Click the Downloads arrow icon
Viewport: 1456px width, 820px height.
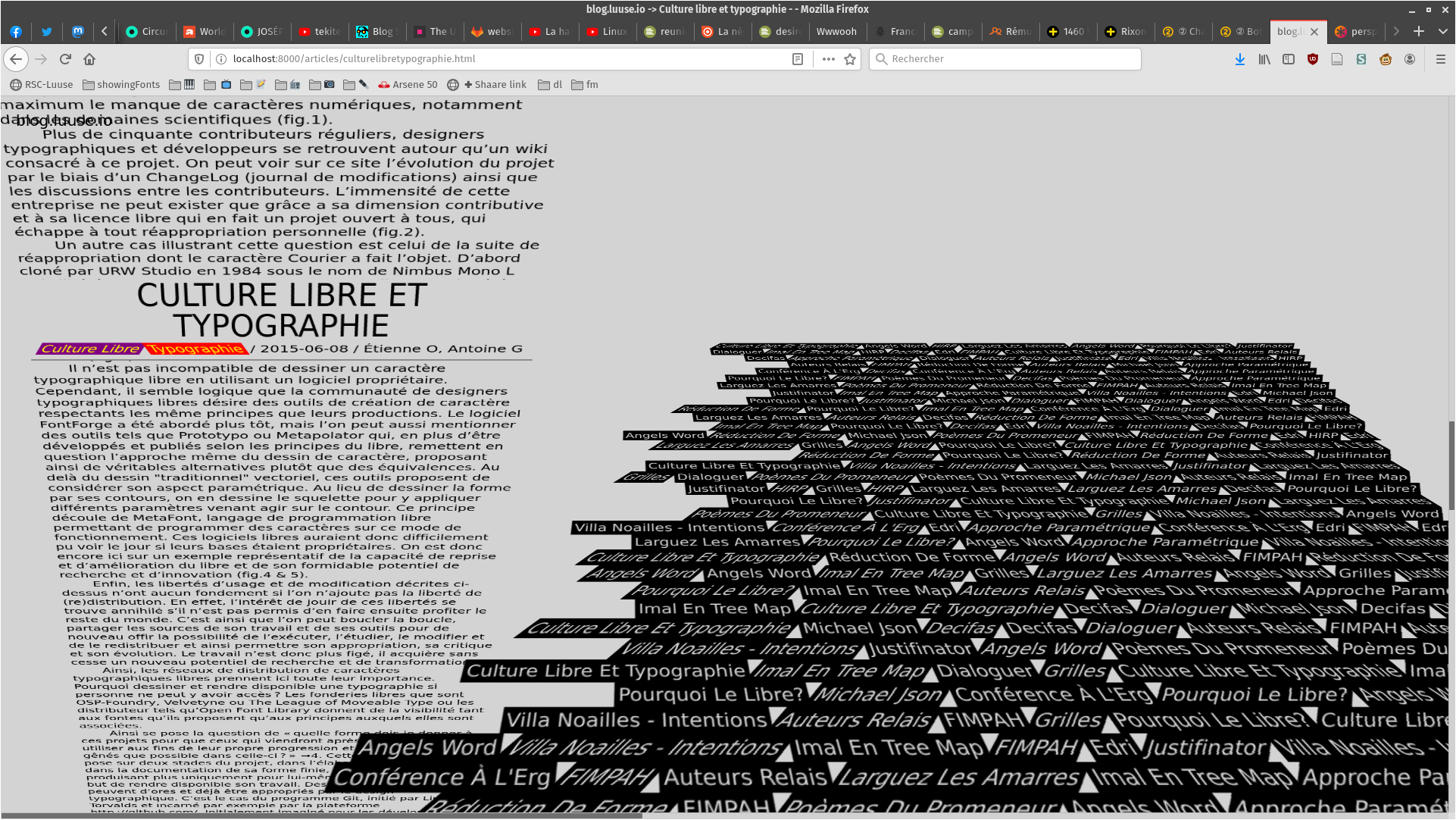point(1240,59)
